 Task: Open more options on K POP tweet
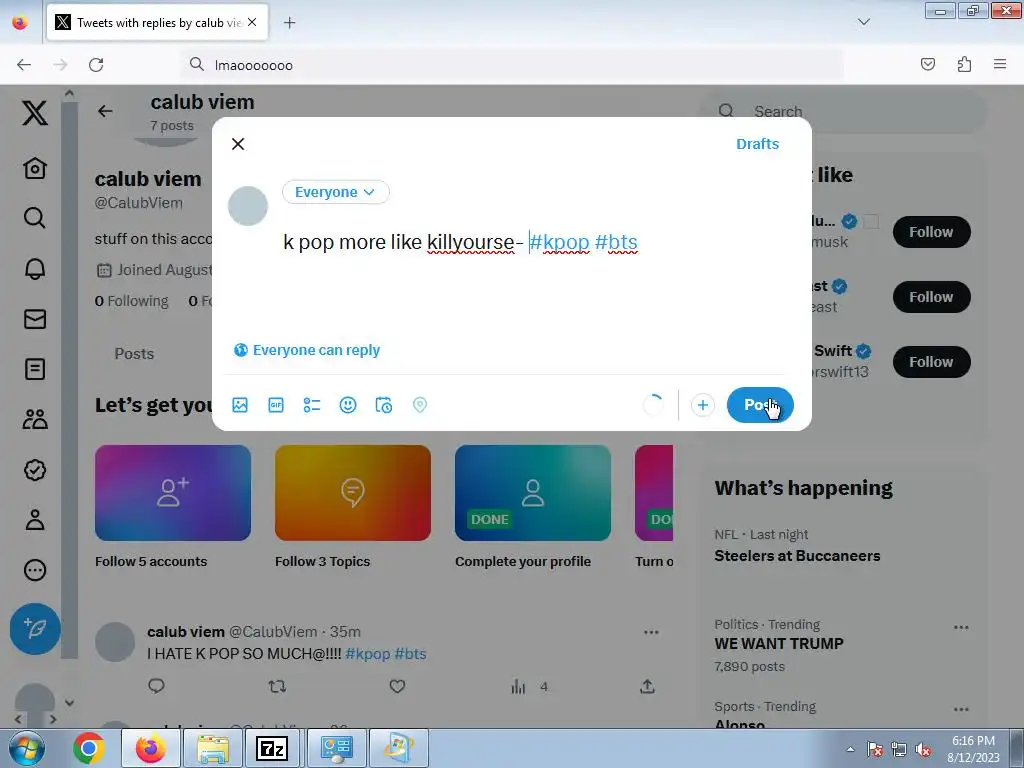click(x=651, y=632)
